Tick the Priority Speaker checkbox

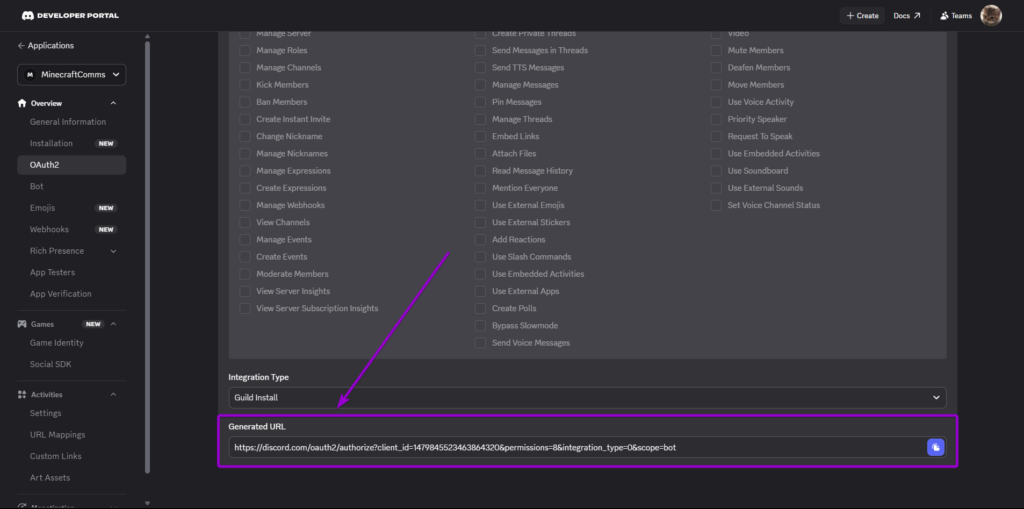click(716, 119)
